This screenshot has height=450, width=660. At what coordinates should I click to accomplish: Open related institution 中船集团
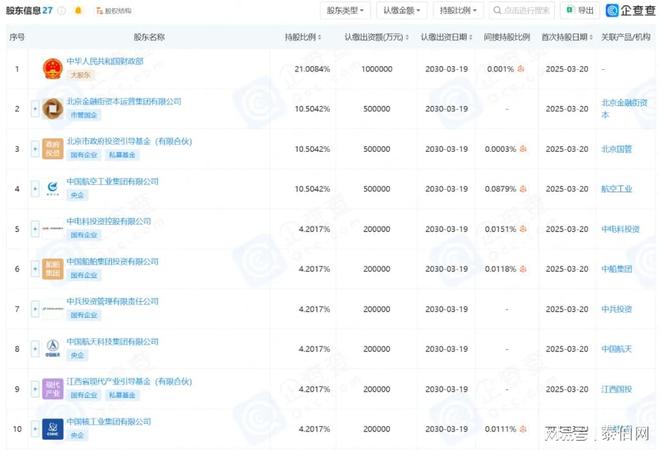point(617,269)
